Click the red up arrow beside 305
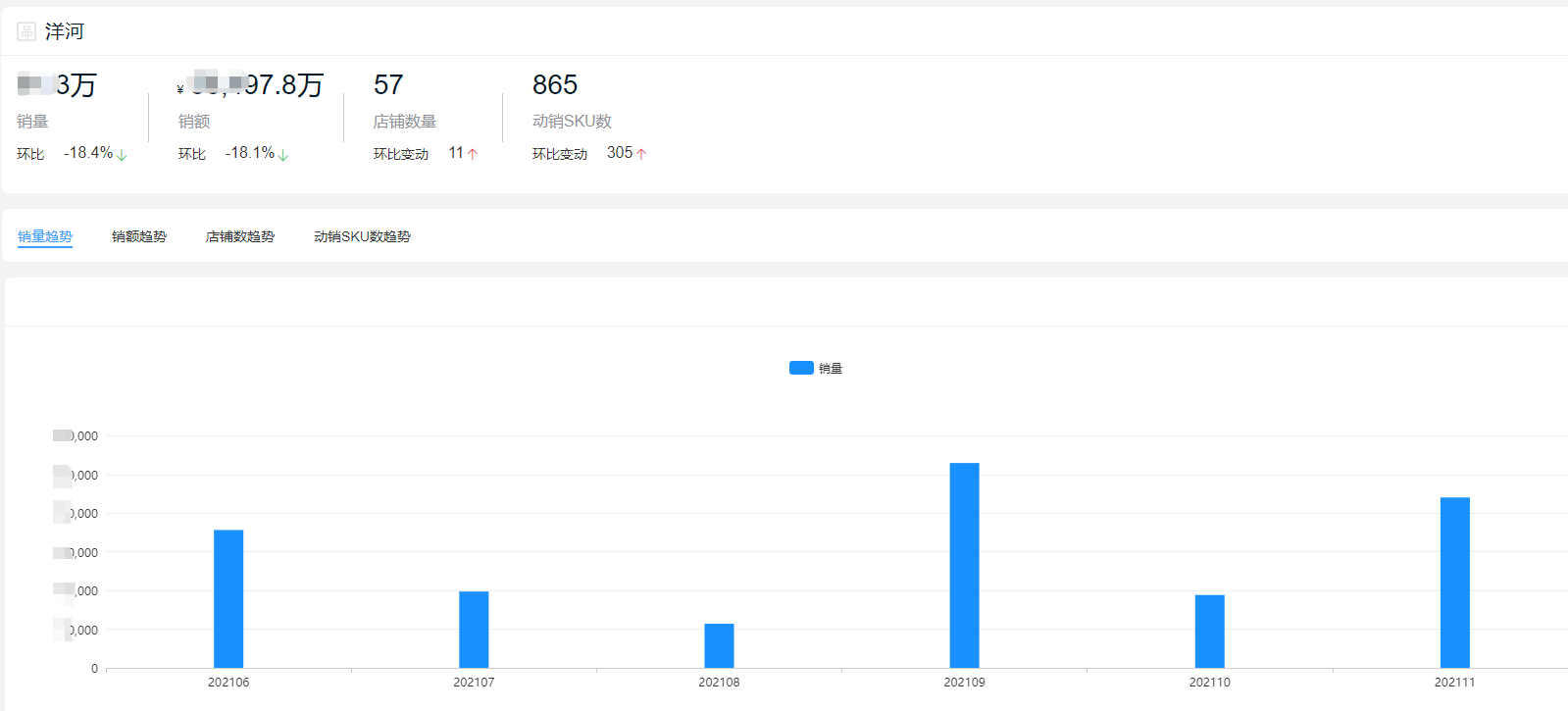 point(641,154)
